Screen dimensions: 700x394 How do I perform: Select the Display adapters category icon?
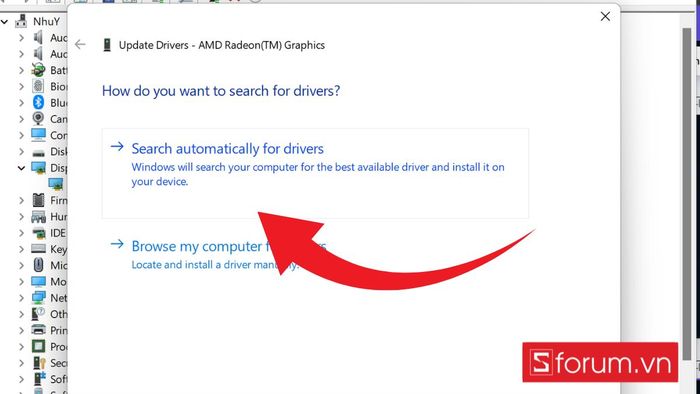pos(38,168)
